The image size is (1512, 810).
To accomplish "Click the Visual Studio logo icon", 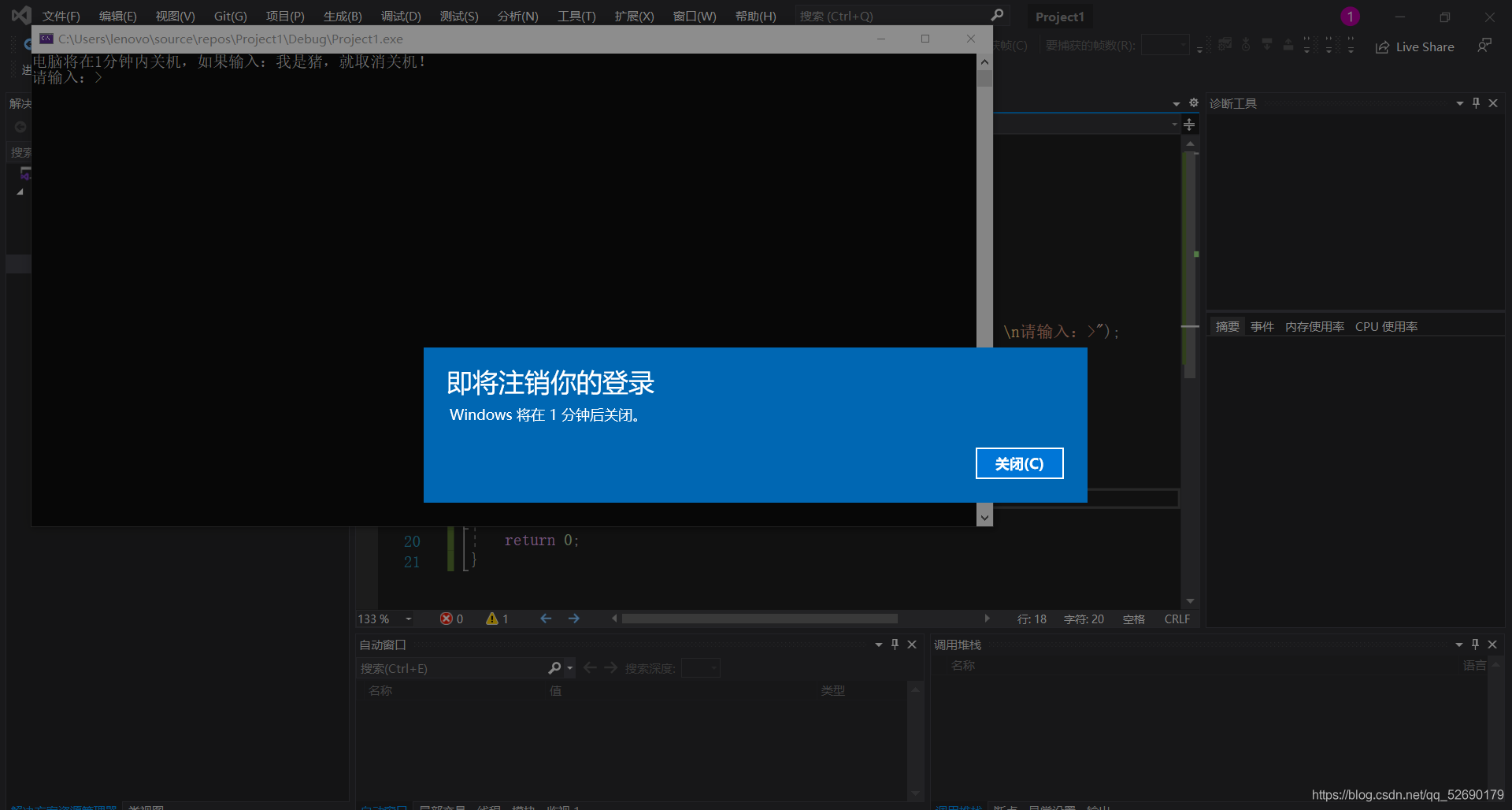I will pos(21,15).
